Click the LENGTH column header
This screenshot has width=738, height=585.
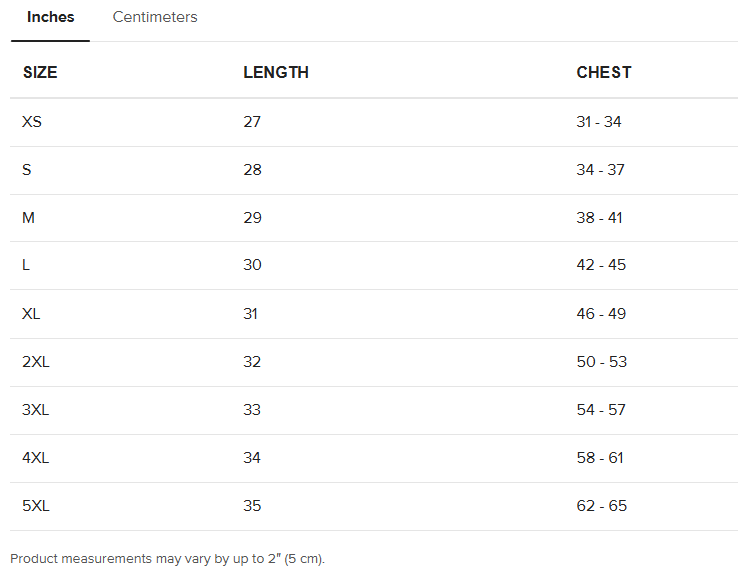tap(276, 72)
